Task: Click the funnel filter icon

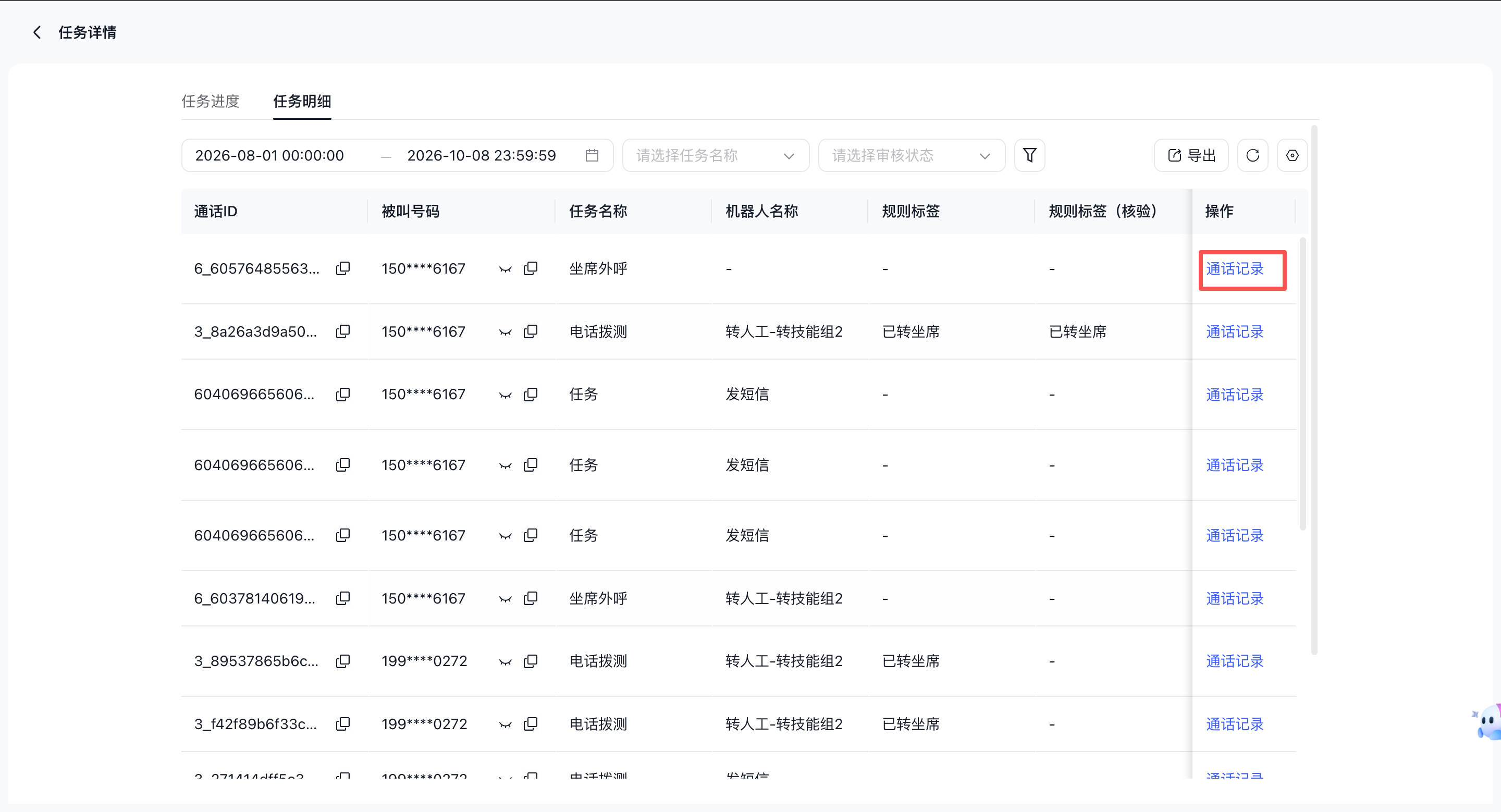Action: click(x=1030, y=155)
